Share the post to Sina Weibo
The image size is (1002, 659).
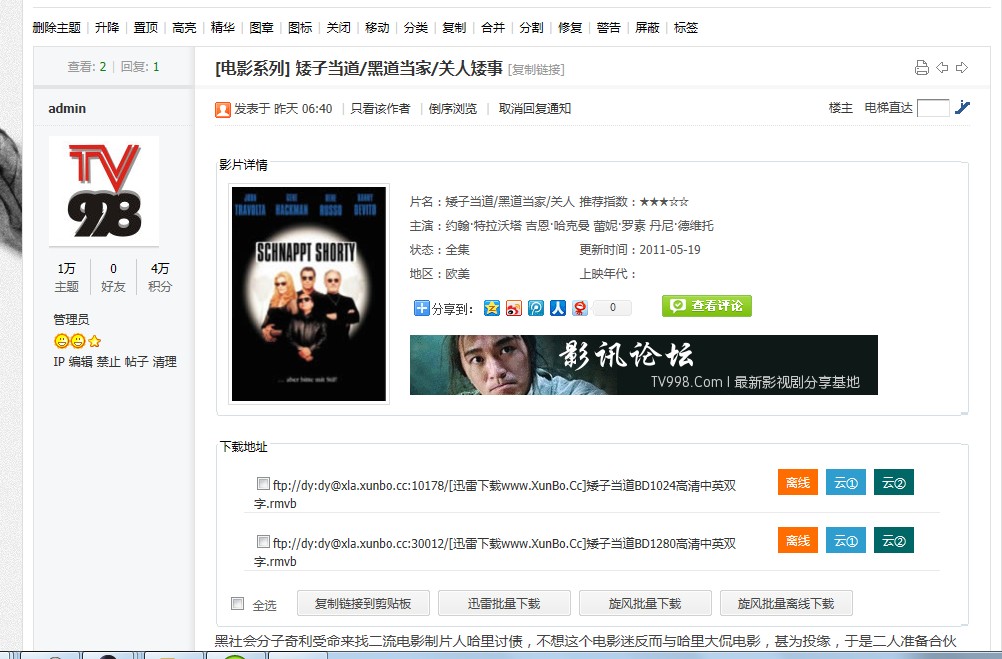513,309
